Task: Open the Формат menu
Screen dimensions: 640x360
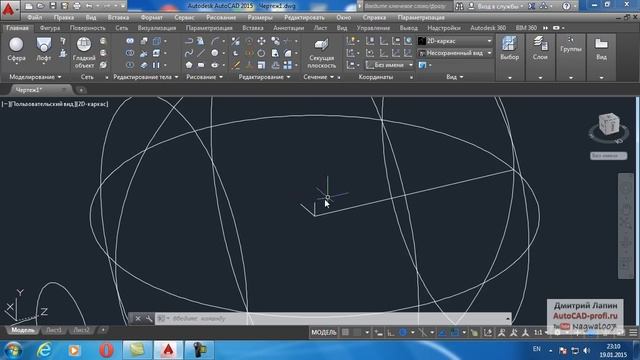Action: click(151, 18)
